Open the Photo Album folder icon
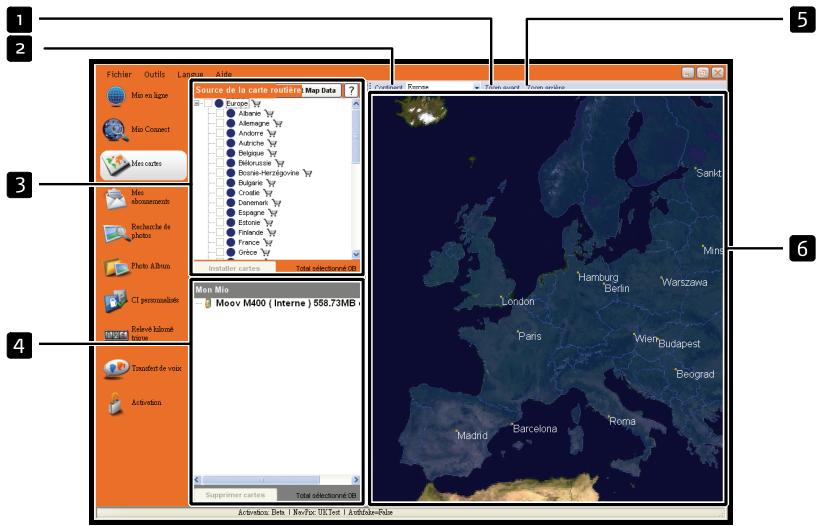 [116, 267]
